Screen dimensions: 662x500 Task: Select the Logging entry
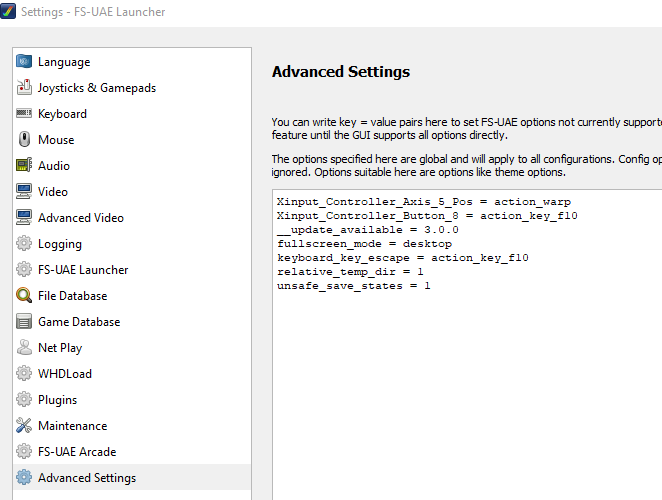(132, 243)
